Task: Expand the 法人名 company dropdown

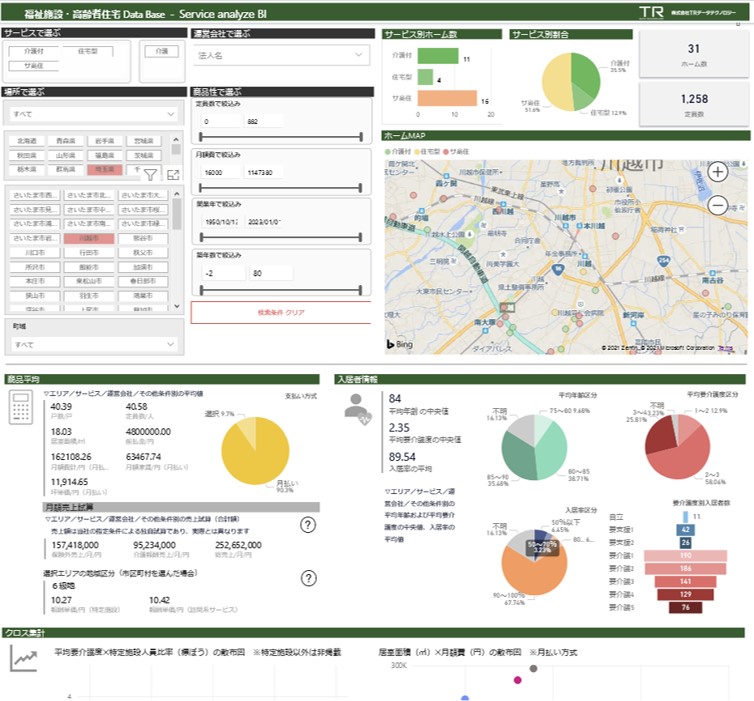Action: tap(281, 55)
